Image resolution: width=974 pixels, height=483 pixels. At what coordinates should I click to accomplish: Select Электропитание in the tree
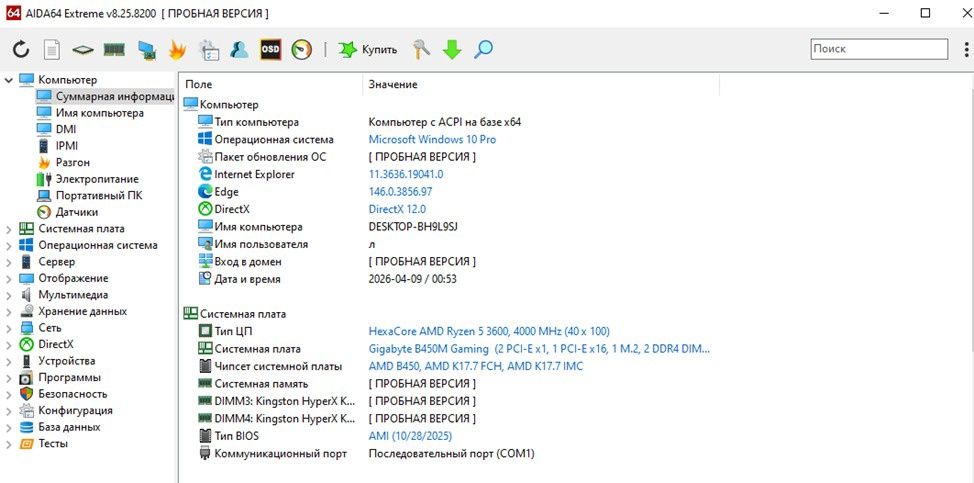88,179
